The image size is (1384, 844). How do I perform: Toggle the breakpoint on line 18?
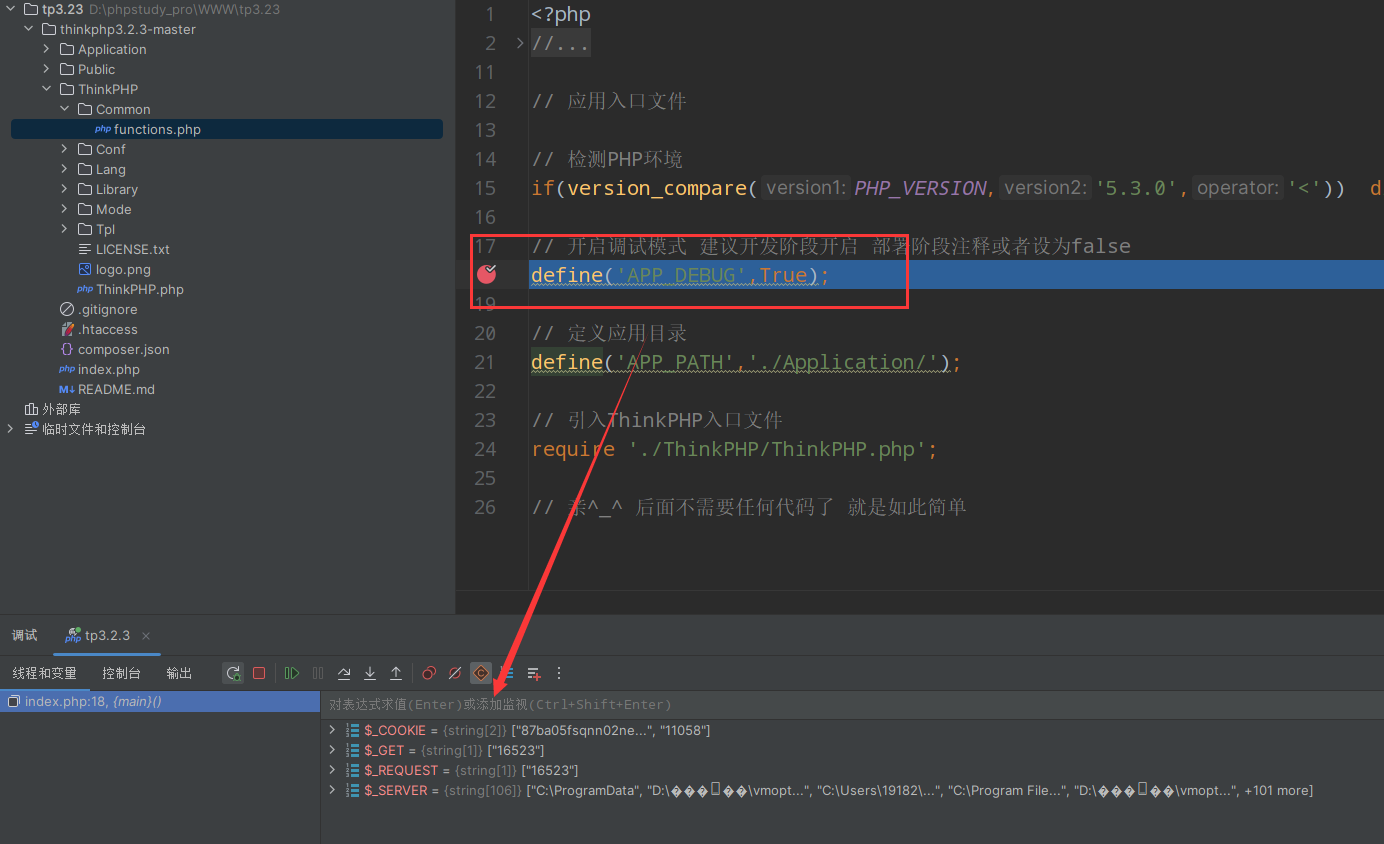tap(487, 274)
